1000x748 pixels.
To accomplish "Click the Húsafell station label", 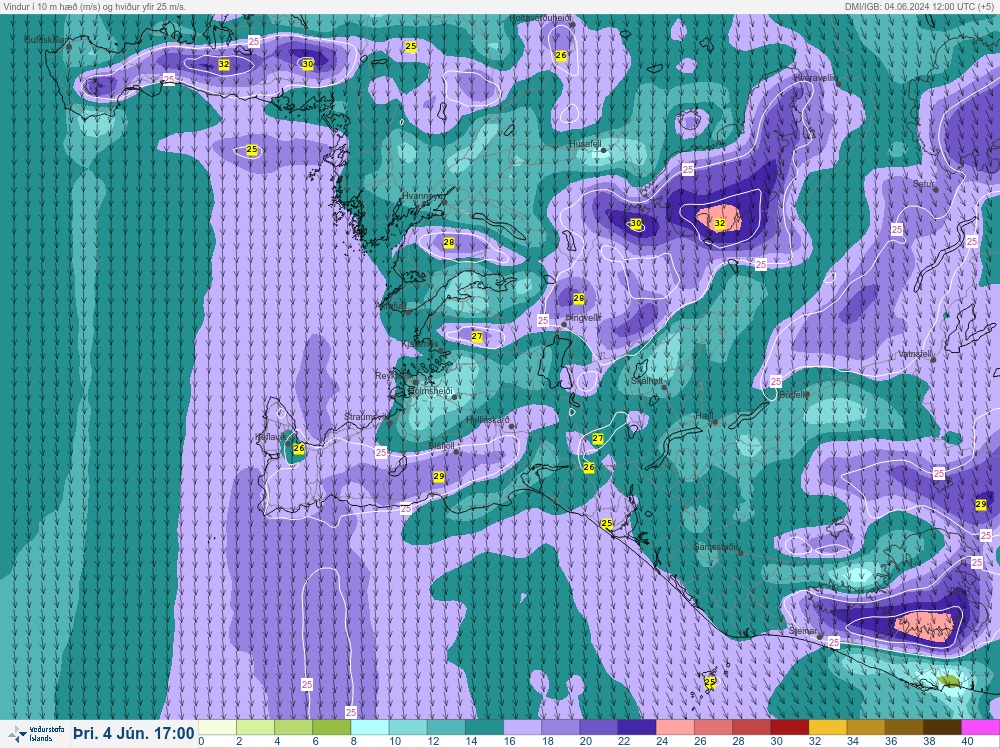I will [584, 144].
